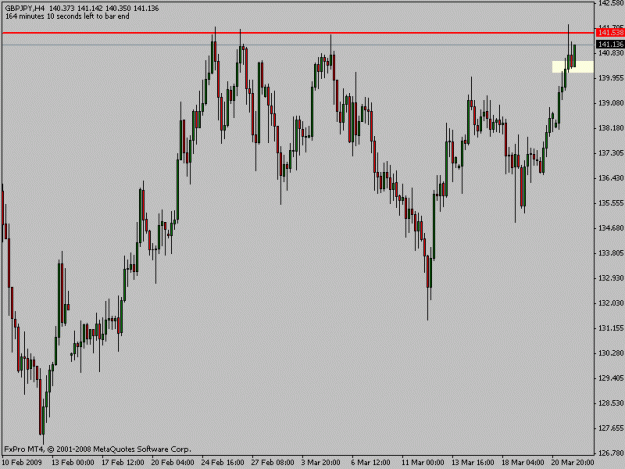Click the 136.430 price axis label
This screenshot has width=625, height=469.
(610, 178)
